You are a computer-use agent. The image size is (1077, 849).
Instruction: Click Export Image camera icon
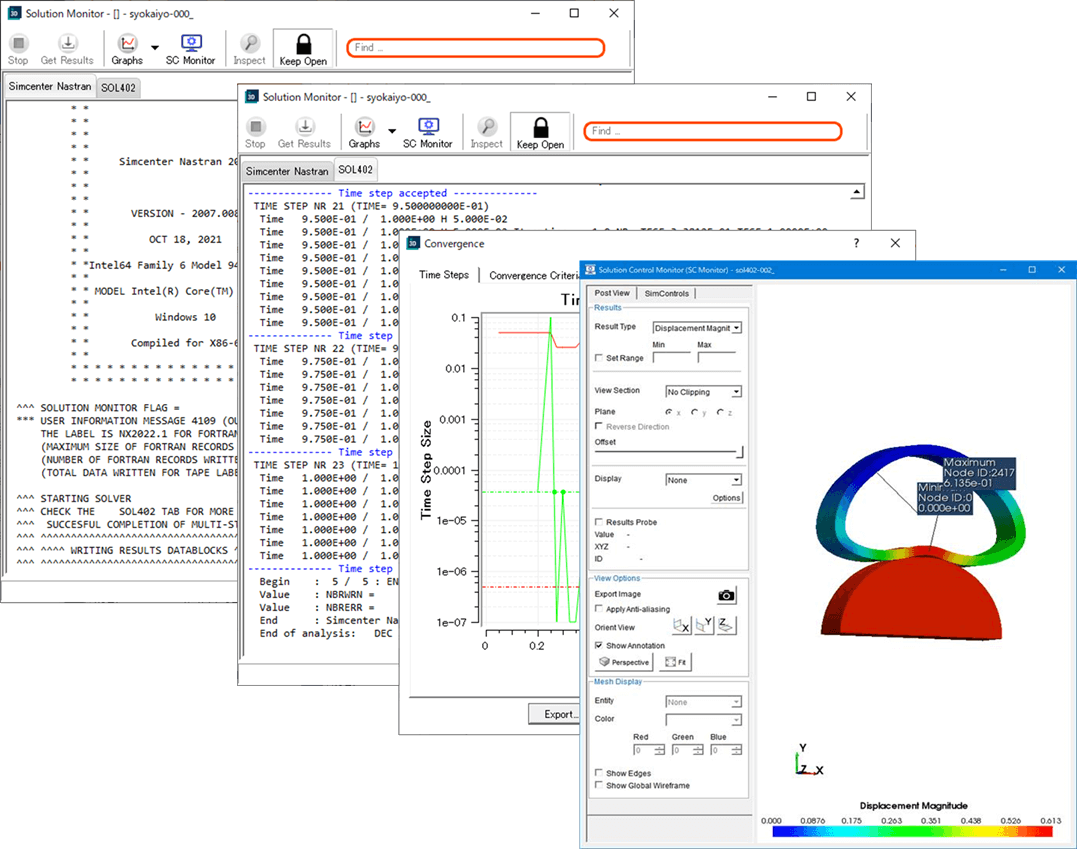pyautogui.click(x=726, y=596)
